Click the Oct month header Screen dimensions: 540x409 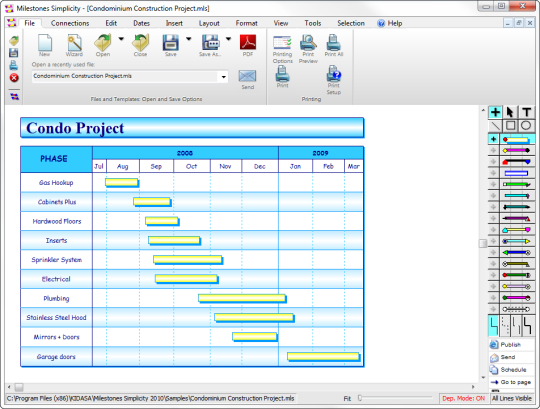coord(192,166)
